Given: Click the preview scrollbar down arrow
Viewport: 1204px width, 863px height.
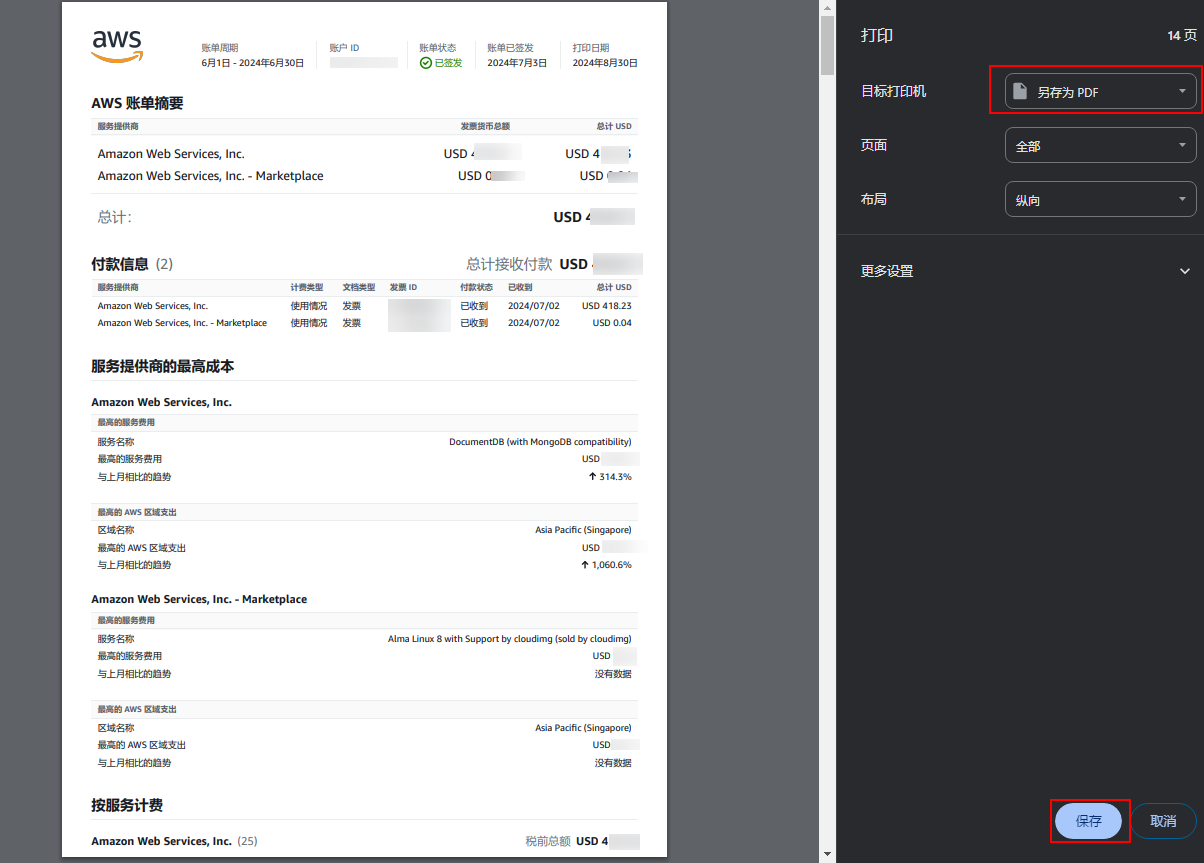Looking at the screenshot, I should [x=827, y=854].
